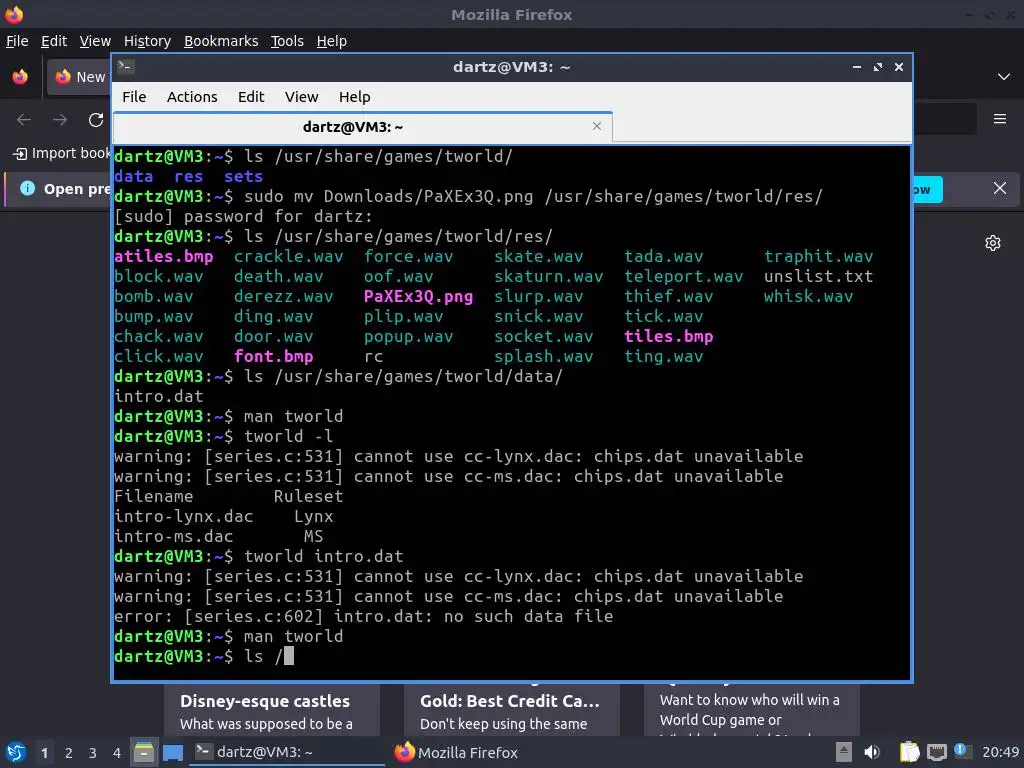
Task: Minimize the terminal window
Action: pyautogui.click(x=857, y=67)
